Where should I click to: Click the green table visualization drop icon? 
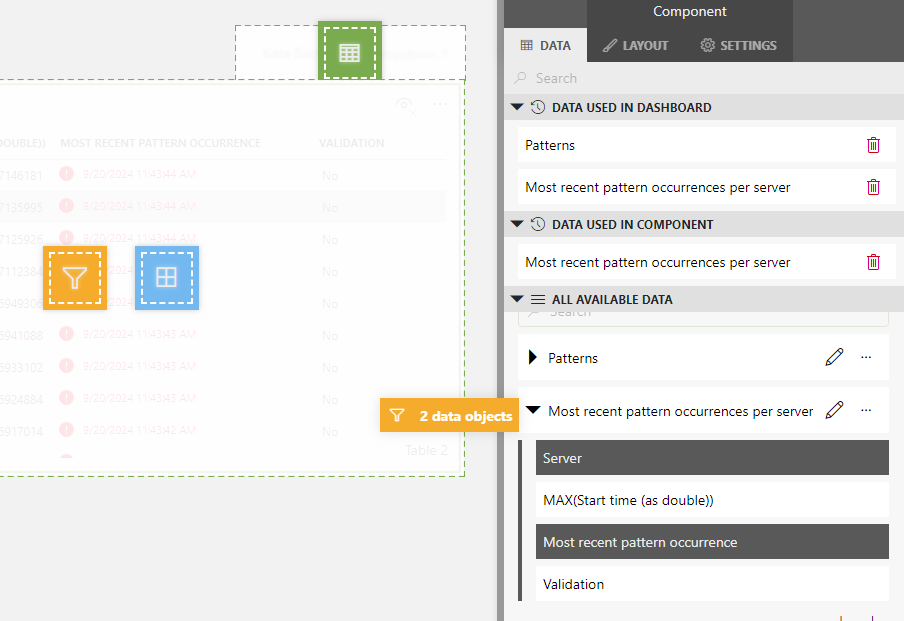(349, 52)
